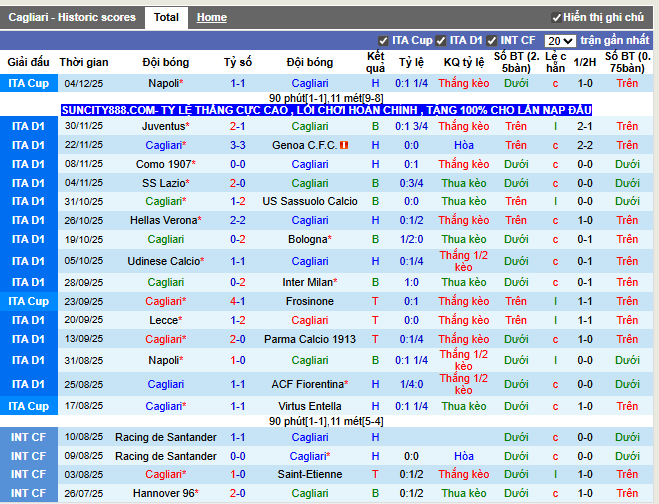This screenshot has width=659, height=504.
Task: Click the 1/2H column header
Action: pyautogui.click(x=585, y=62)
